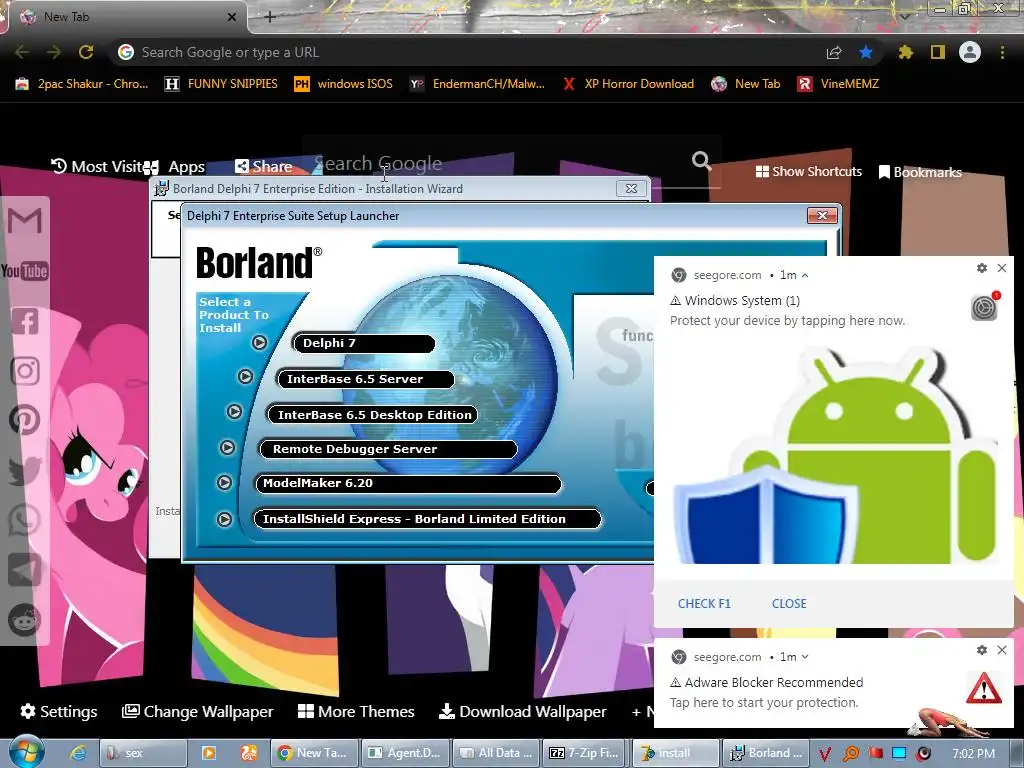Click More Themes
The image size is (1024, 768).
point(357,711)
